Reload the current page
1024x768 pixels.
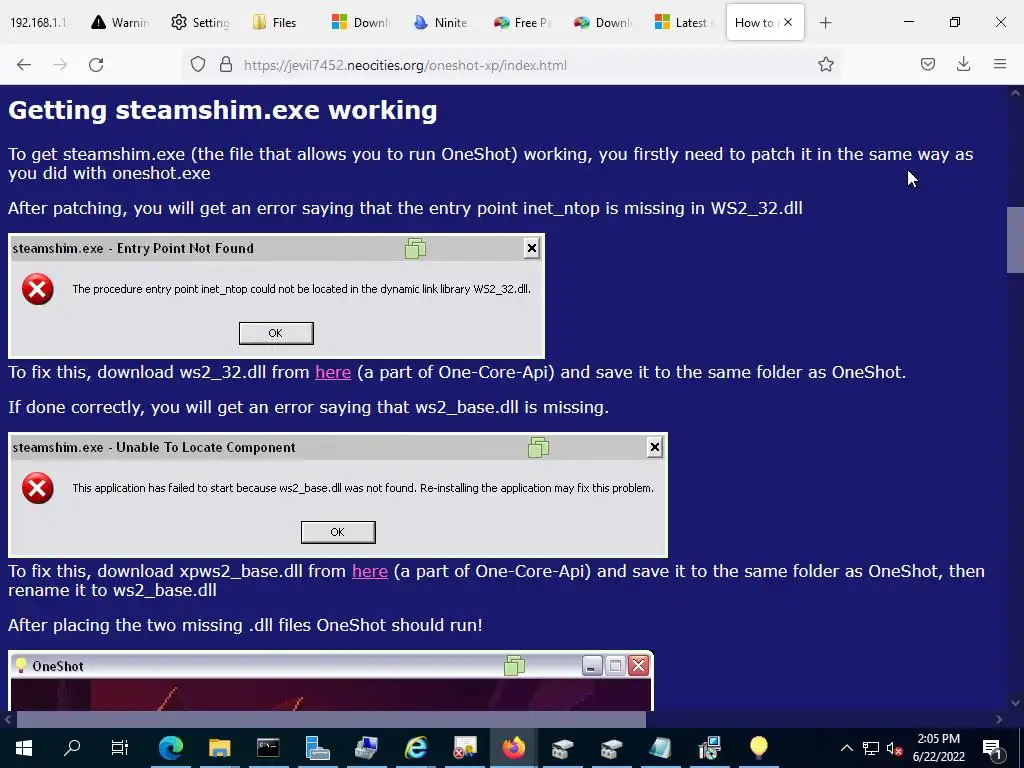point(96,64)
